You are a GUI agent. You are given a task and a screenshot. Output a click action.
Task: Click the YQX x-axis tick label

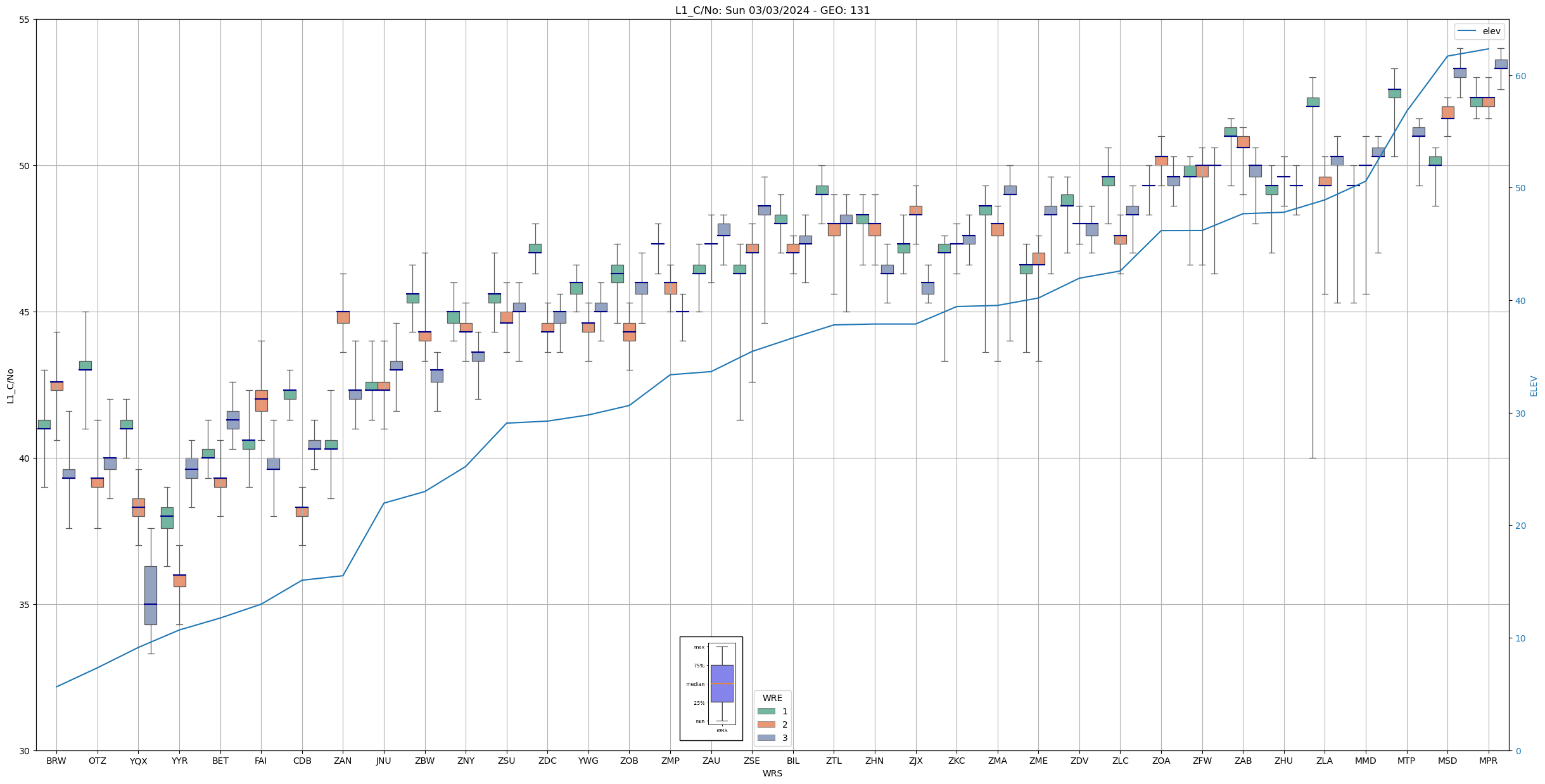pos(138,761)
